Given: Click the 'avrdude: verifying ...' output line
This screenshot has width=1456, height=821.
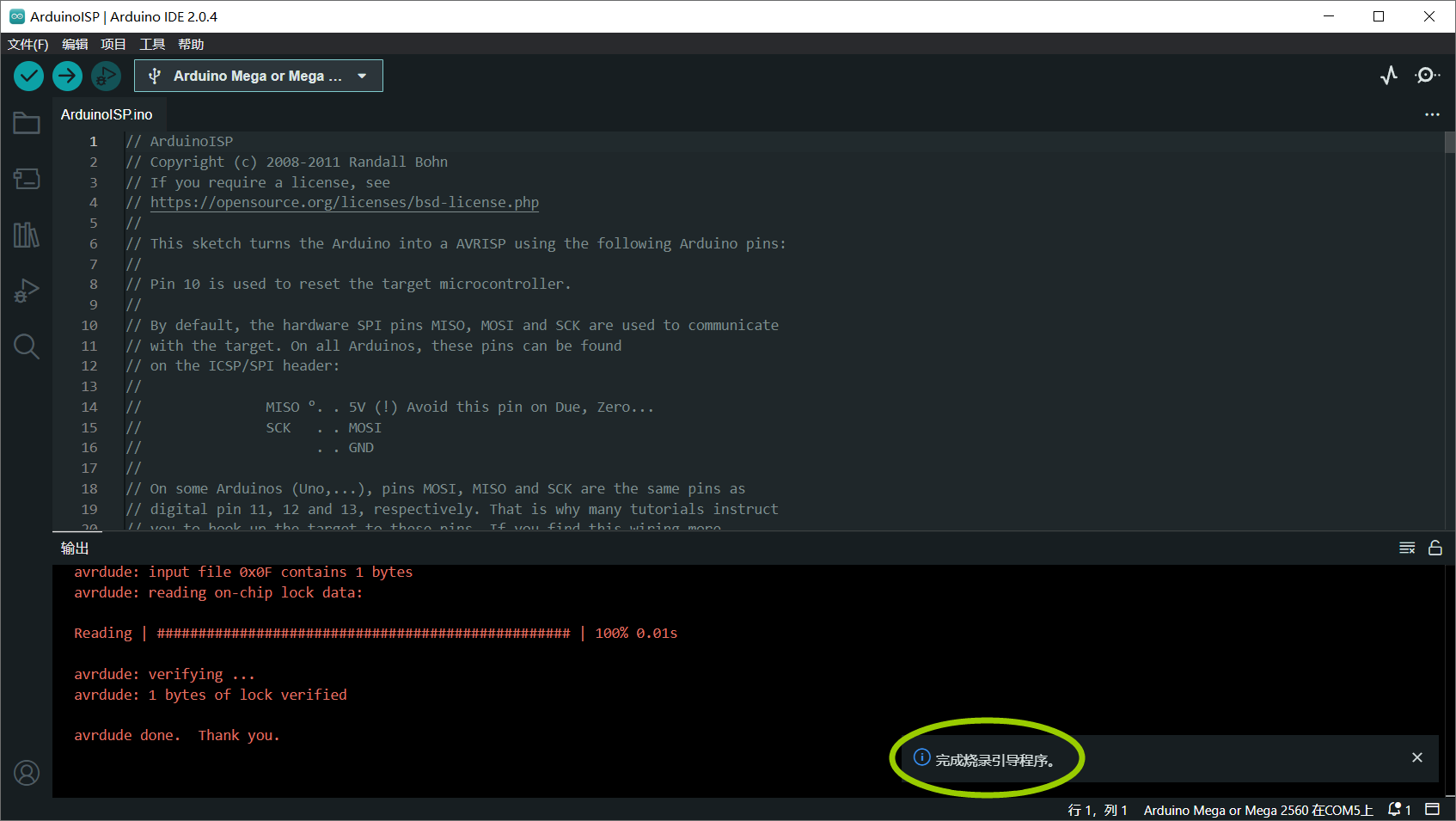Looking at the screenshot, I should [165, 675].
